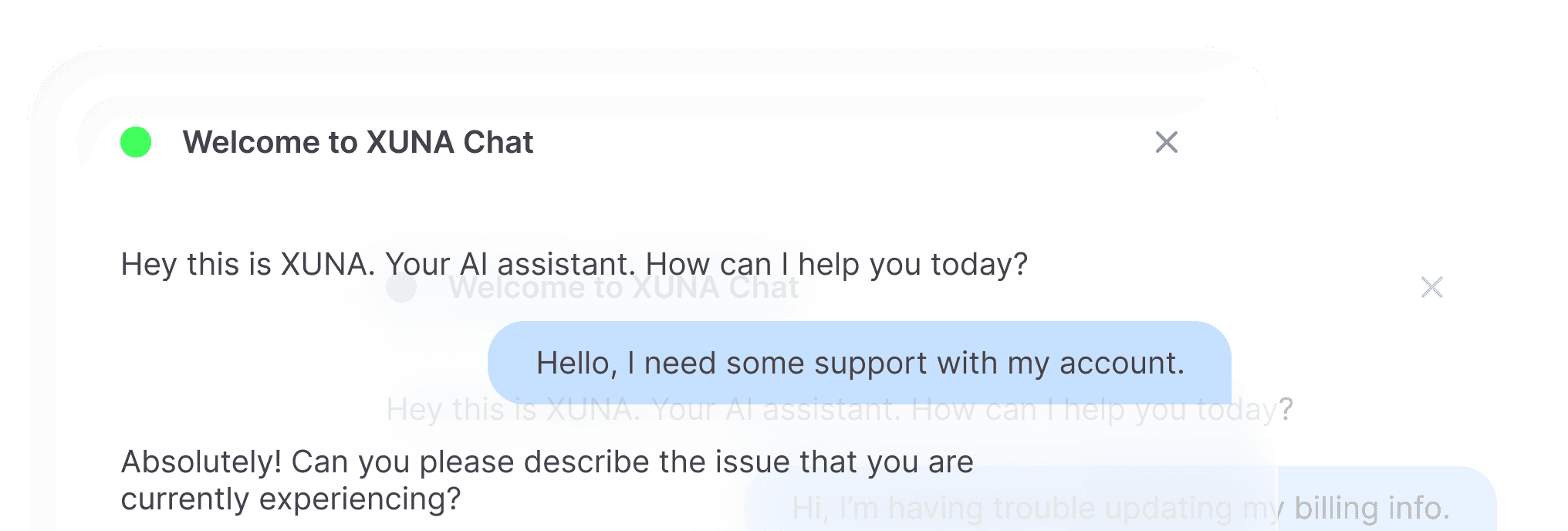Click the word "Absolutely!" in the reply
Viewport: 1568px width, 531px height.
coord(201,462)
